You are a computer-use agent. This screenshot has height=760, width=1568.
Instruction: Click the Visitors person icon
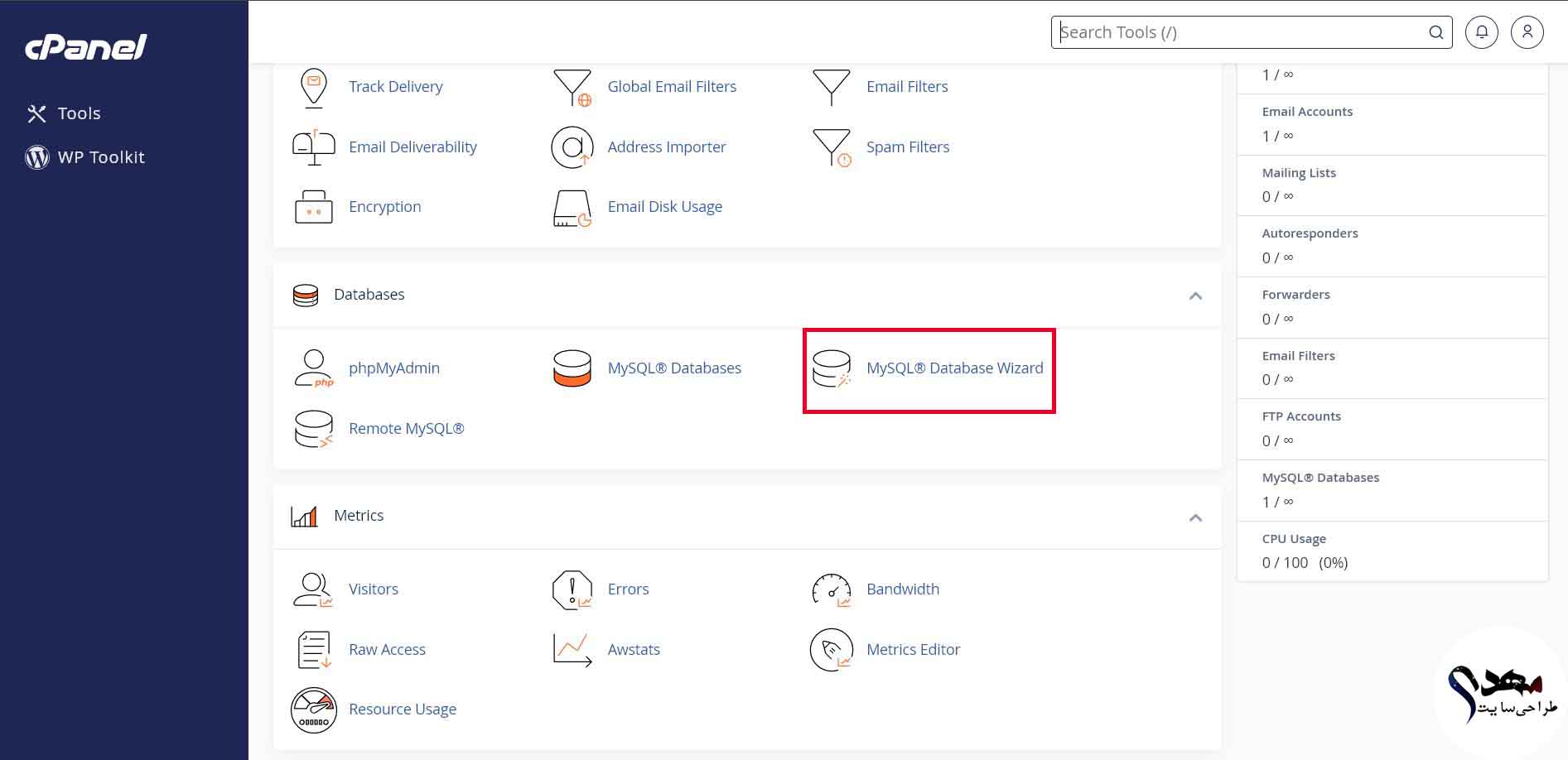(313, 589)
